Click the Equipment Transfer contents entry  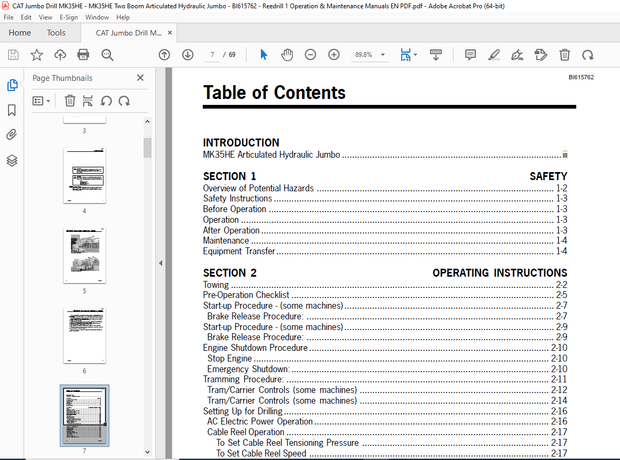click(385, 251)
